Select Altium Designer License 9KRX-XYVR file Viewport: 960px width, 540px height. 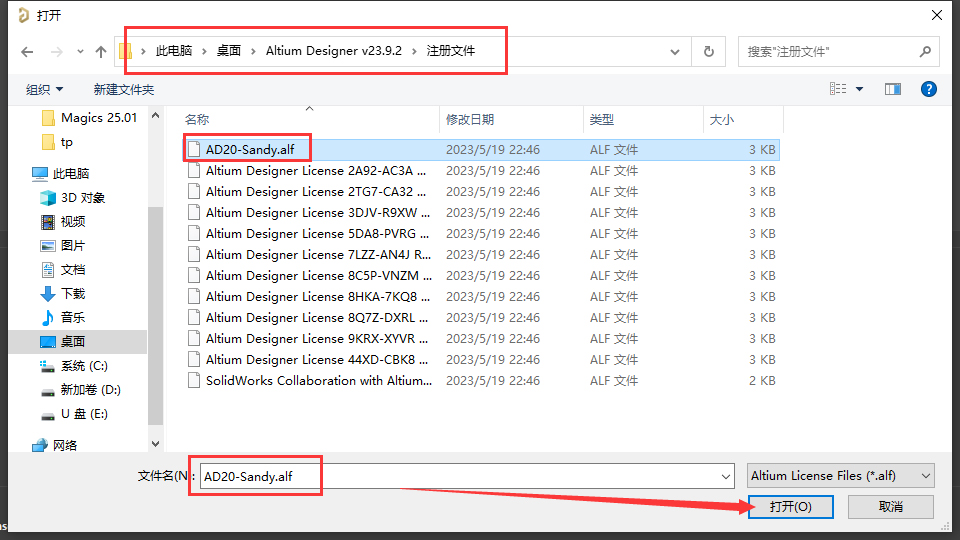482,339
